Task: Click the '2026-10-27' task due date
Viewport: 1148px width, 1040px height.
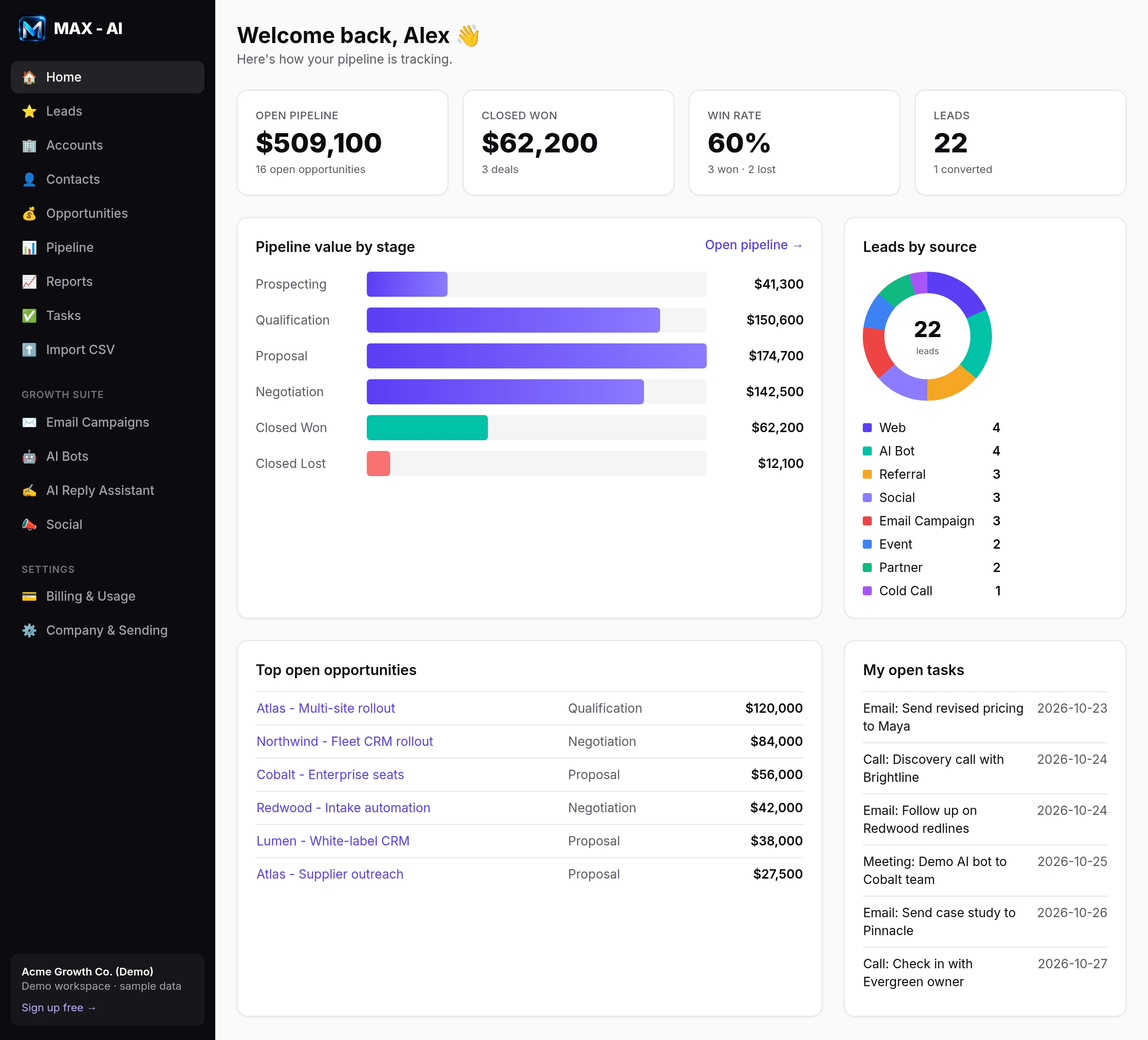Action: (x=1072, y=964)
